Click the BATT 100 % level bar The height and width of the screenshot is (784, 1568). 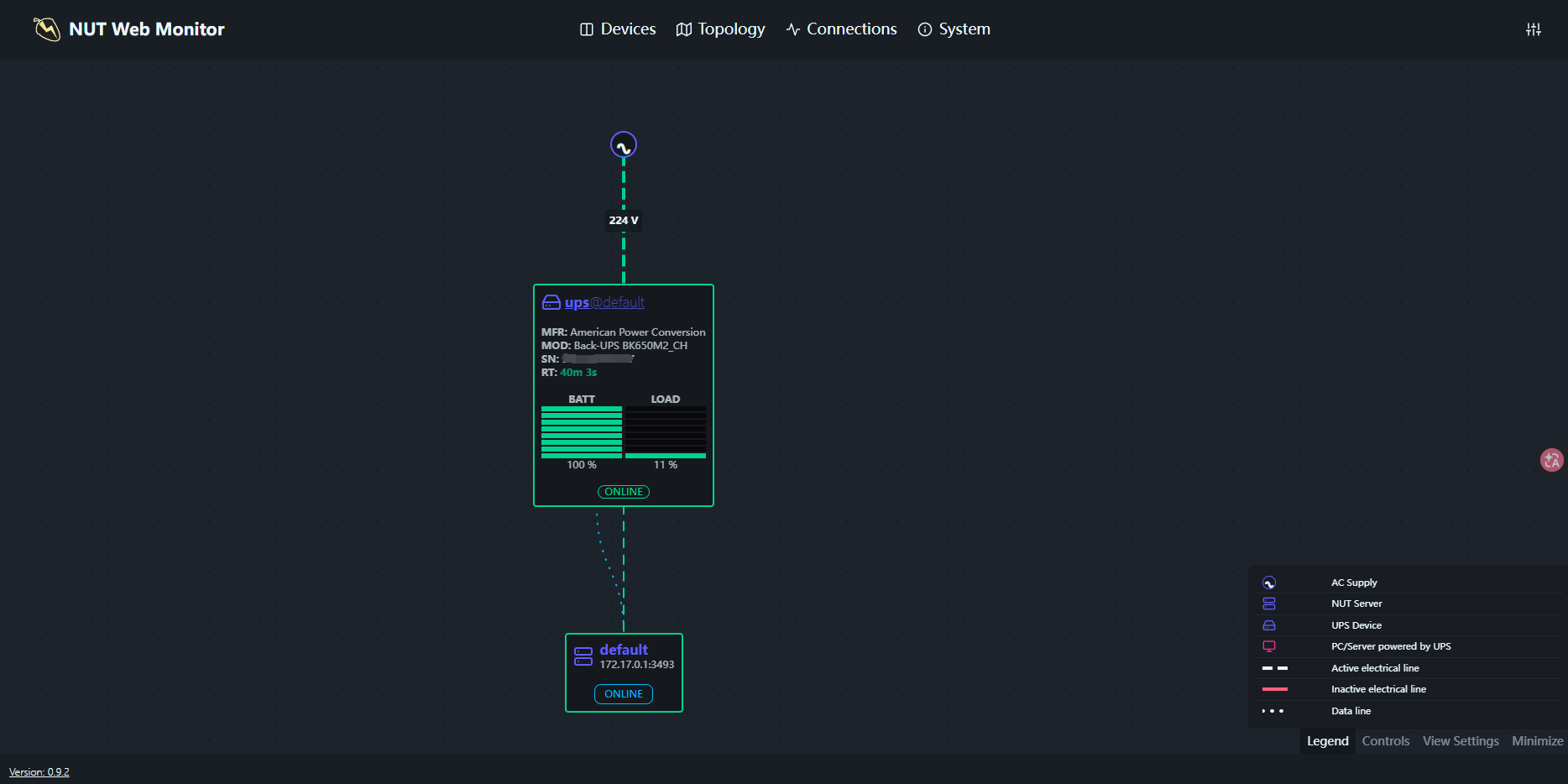click(582, 432)
